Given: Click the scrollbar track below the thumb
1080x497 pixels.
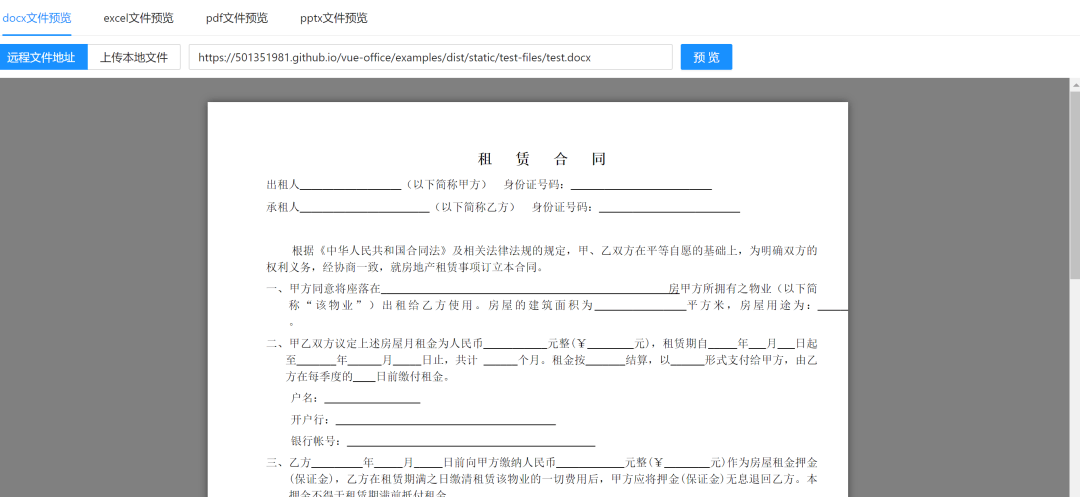Looking at the screenshot, I should point(1074,387).
